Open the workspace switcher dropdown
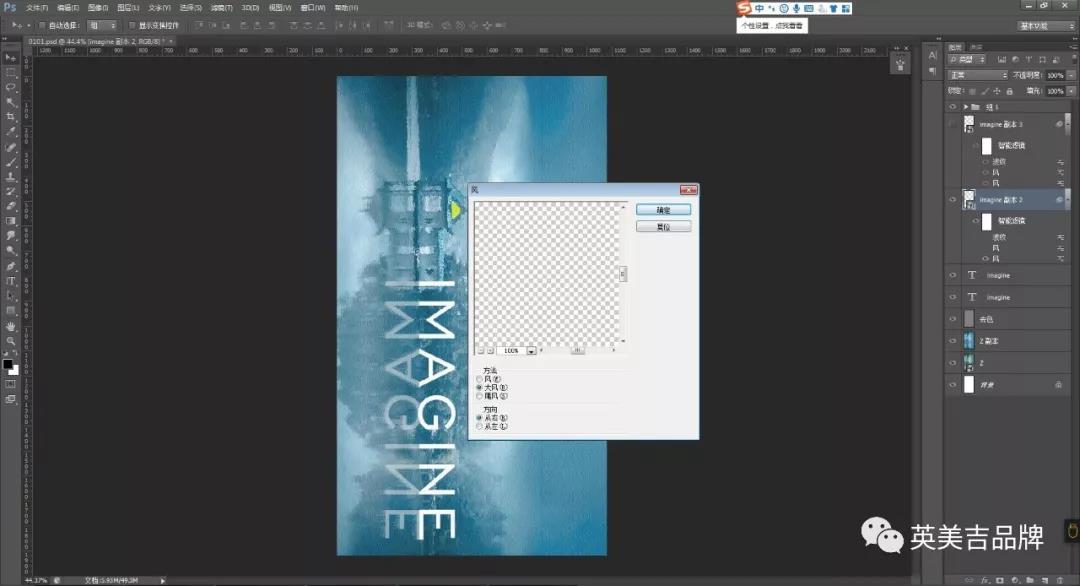The image size is (1080, 586). (1046, 25)
